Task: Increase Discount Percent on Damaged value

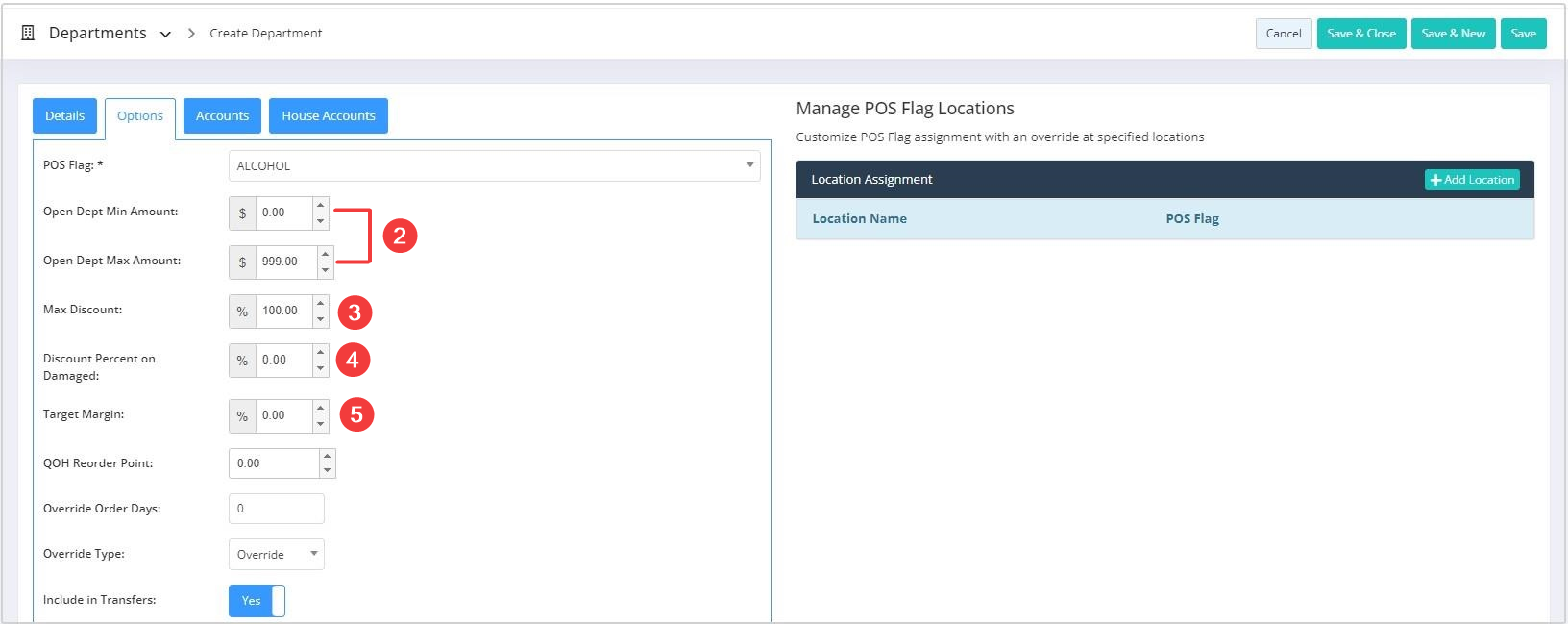Action: click(321, 352)
